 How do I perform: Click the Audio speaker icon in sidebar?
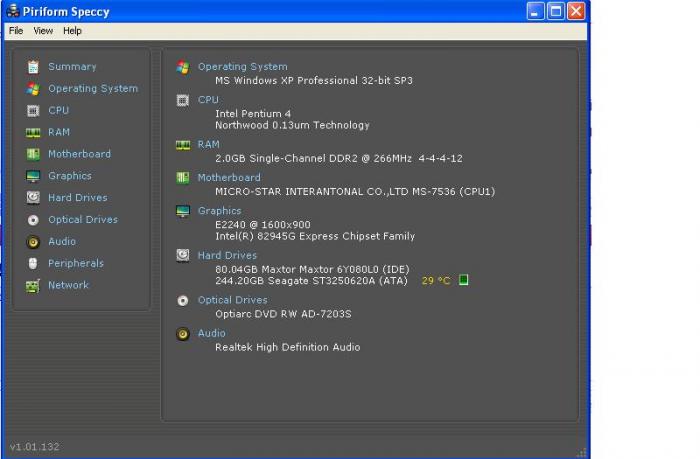[33, 242]
